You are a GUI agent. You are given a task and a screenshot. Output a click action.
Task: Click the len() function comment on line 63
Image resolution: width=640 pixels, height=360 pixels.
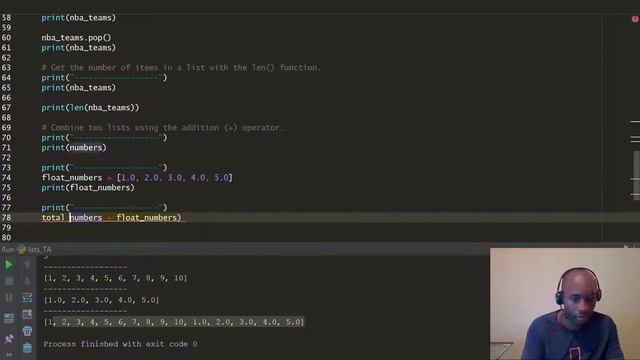tap(181, 68)
